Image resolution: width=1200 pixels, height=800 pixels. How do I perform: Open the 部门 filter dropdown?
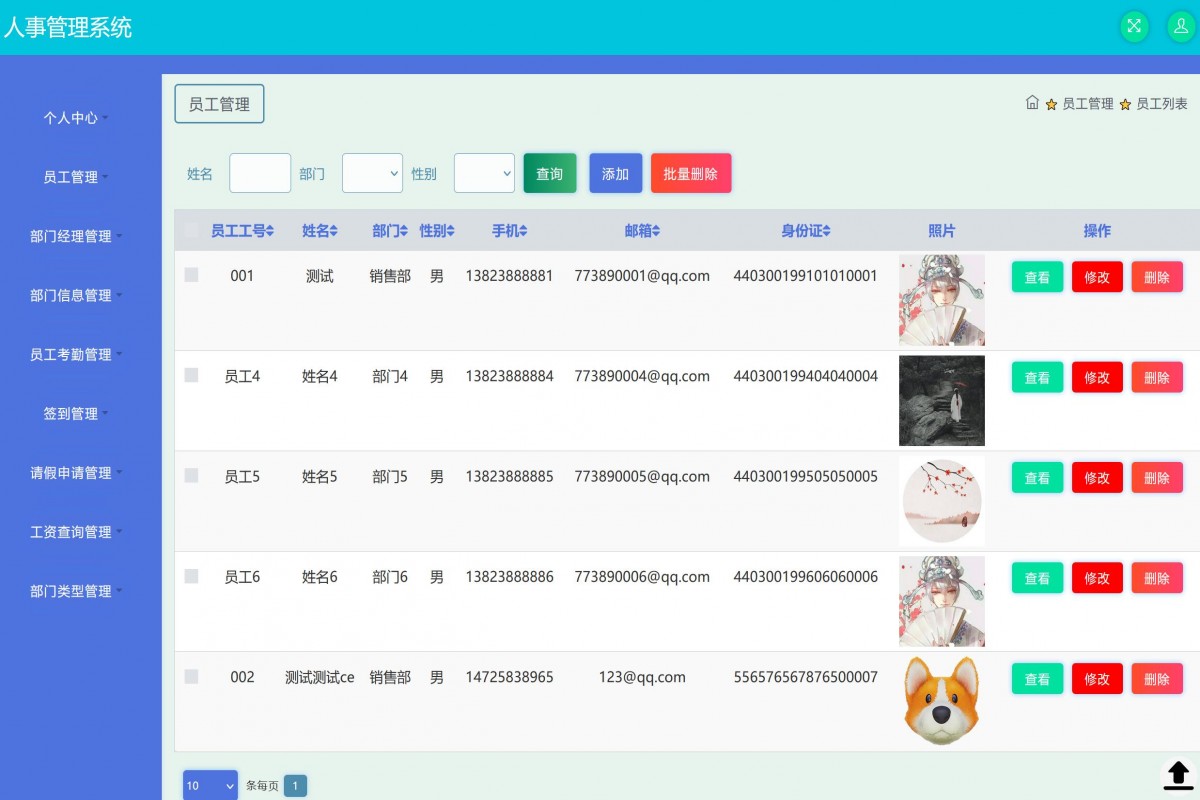tap(372, 173)
